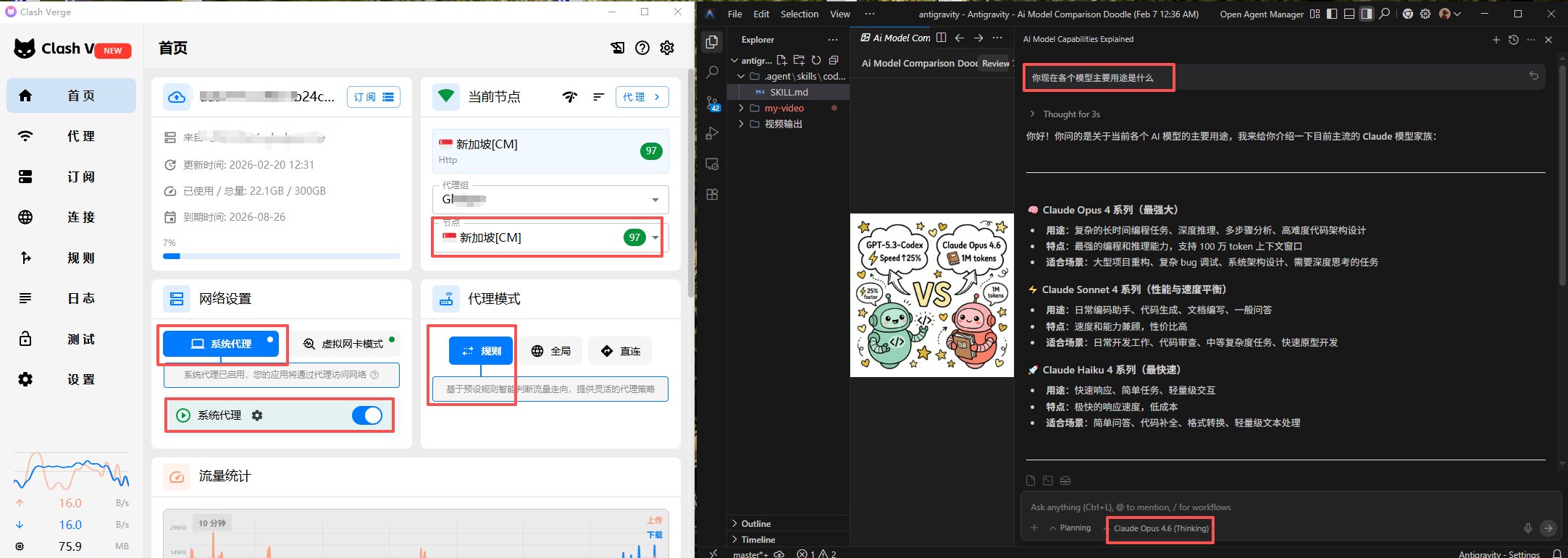This screenshot has width=1568, height=558.
Task: Start a new chat with plus icon
Action: [1496, 40]
